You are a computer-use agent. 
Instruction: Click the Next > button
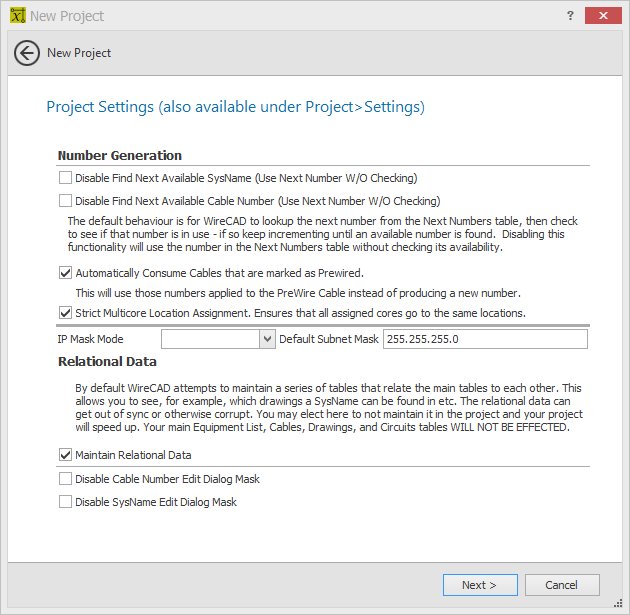[480, 585]
